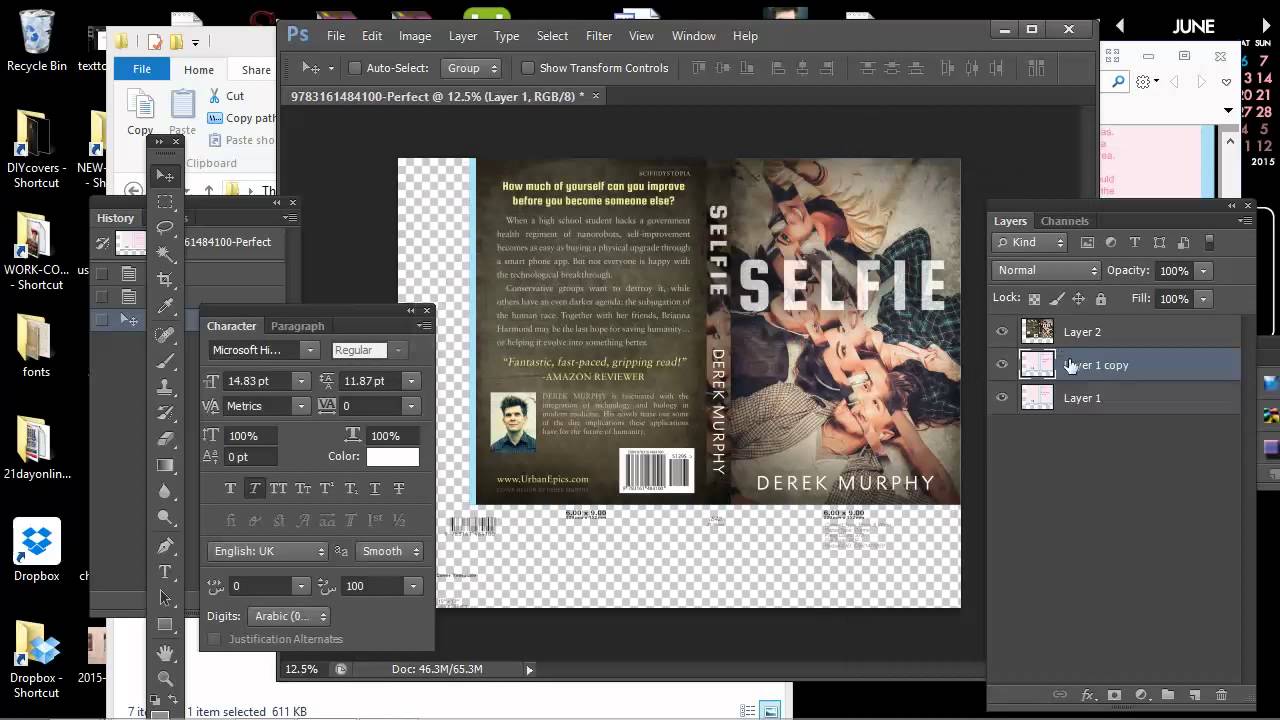Open the Normal blend mode dropdown

(x=1046, y=271)
